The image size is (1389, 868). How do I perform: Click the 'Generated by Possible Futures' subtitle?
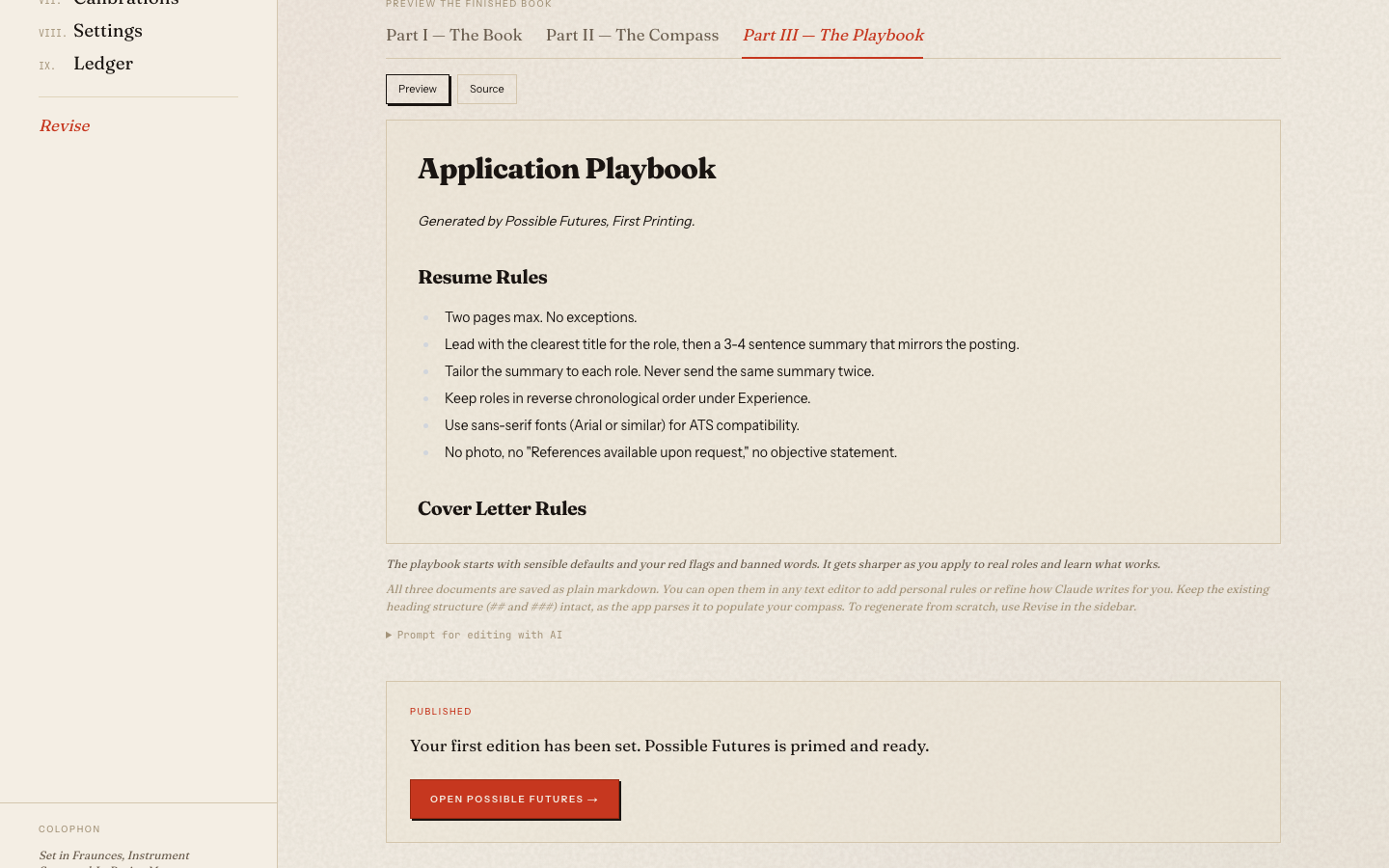[x=556, y=221]
